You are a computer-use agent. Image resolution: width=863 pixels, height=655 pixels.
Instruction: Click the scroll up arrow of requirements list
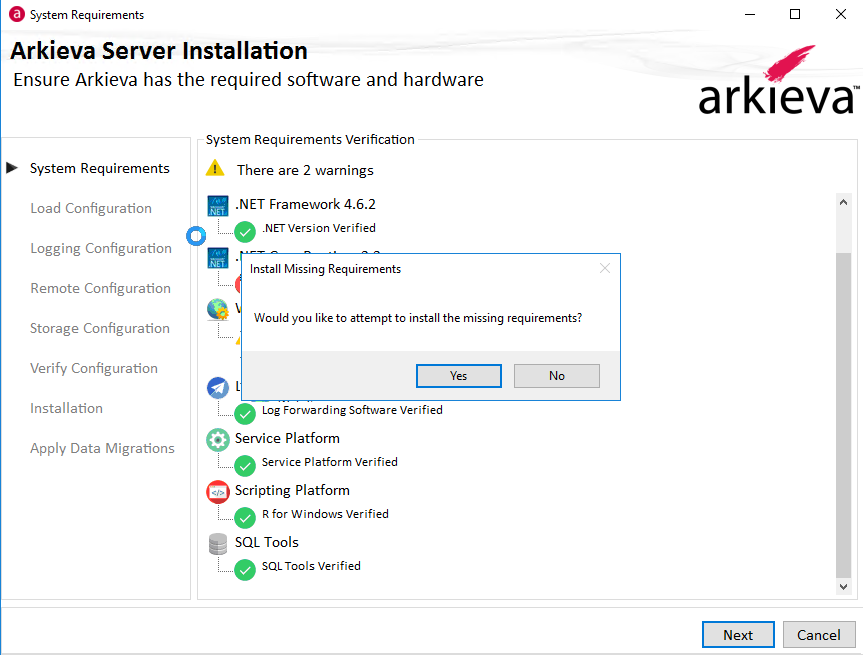click(x=843, y=203)
